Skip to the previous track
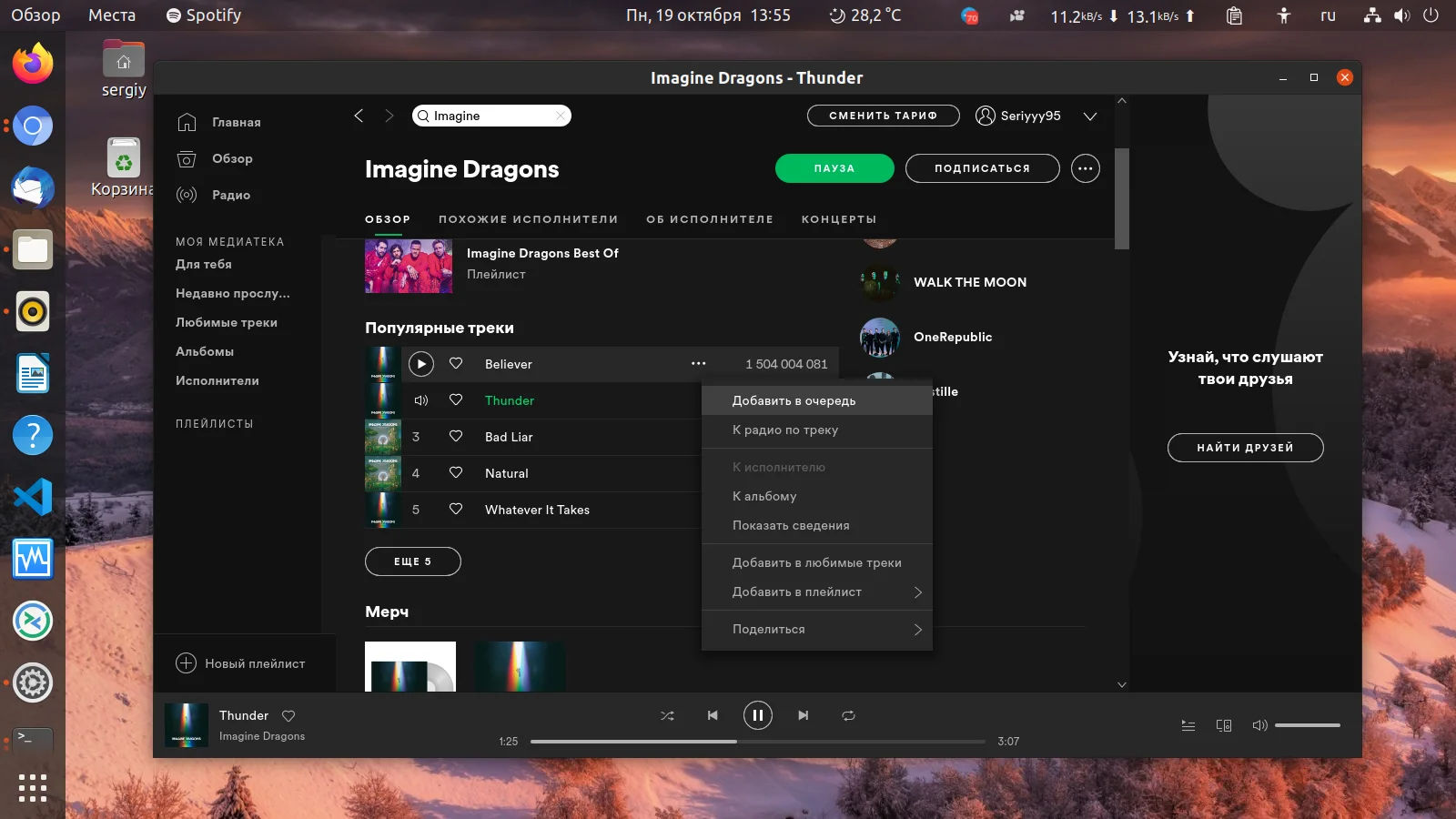 point(713,715)
